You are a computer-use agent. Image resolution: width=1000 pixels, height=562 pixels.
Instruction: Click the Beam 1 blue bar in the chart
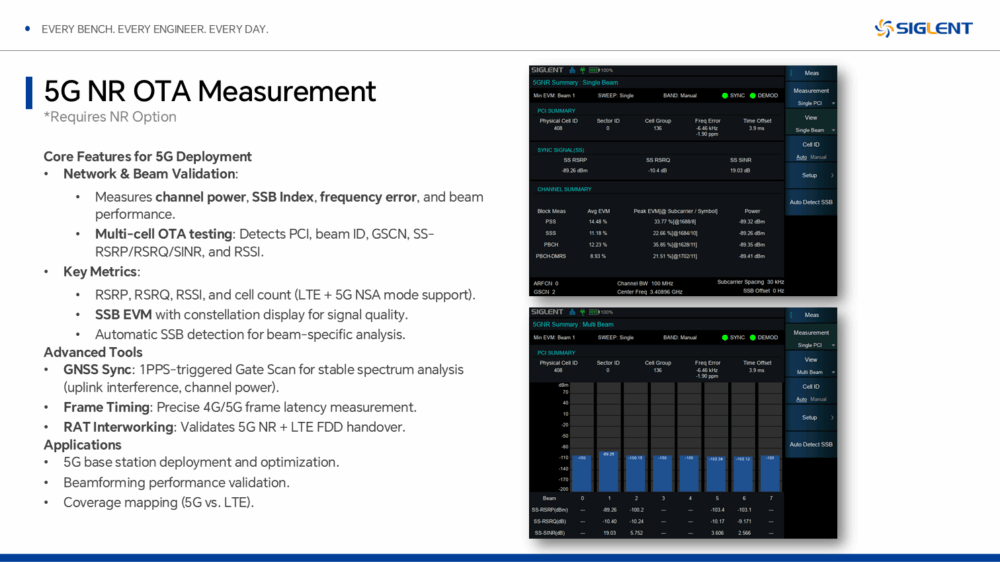point(608,470)
